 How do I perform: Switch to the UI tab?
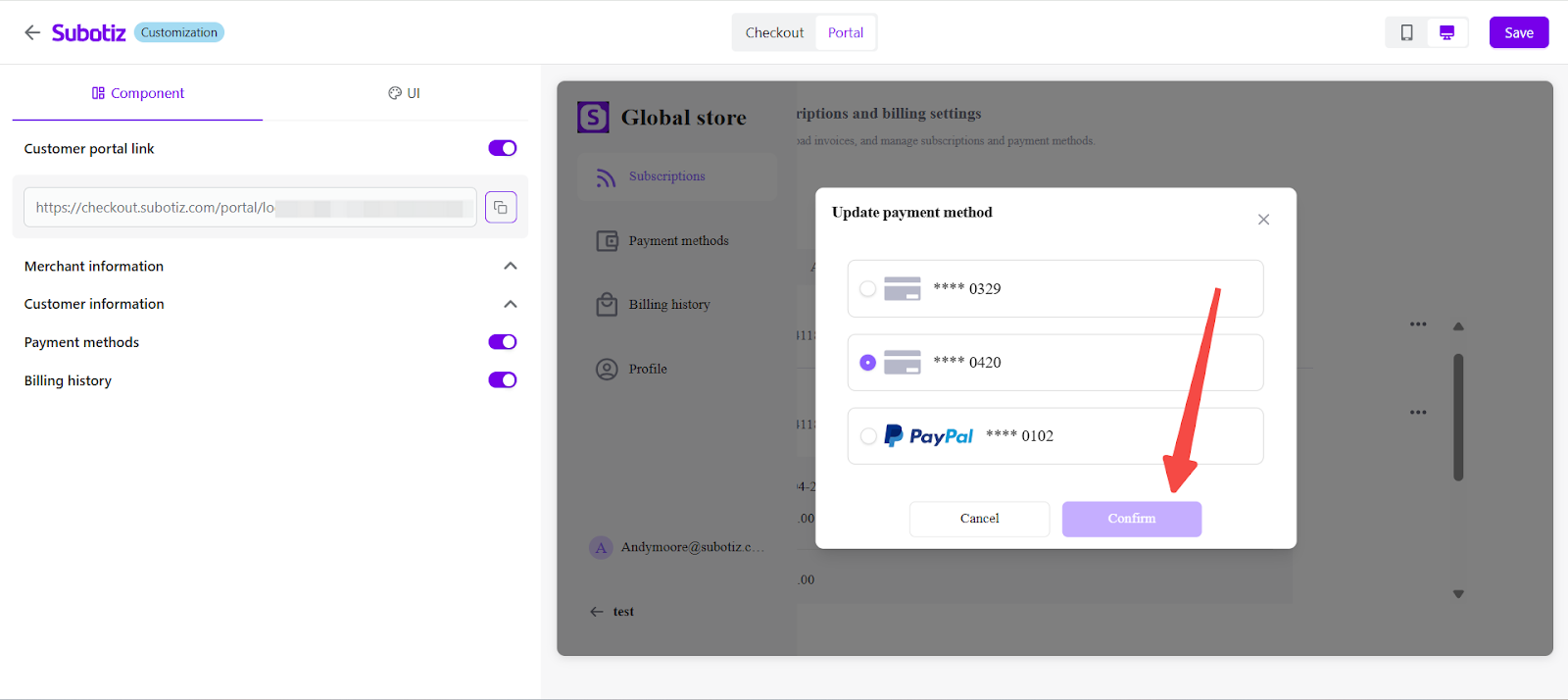404,93
